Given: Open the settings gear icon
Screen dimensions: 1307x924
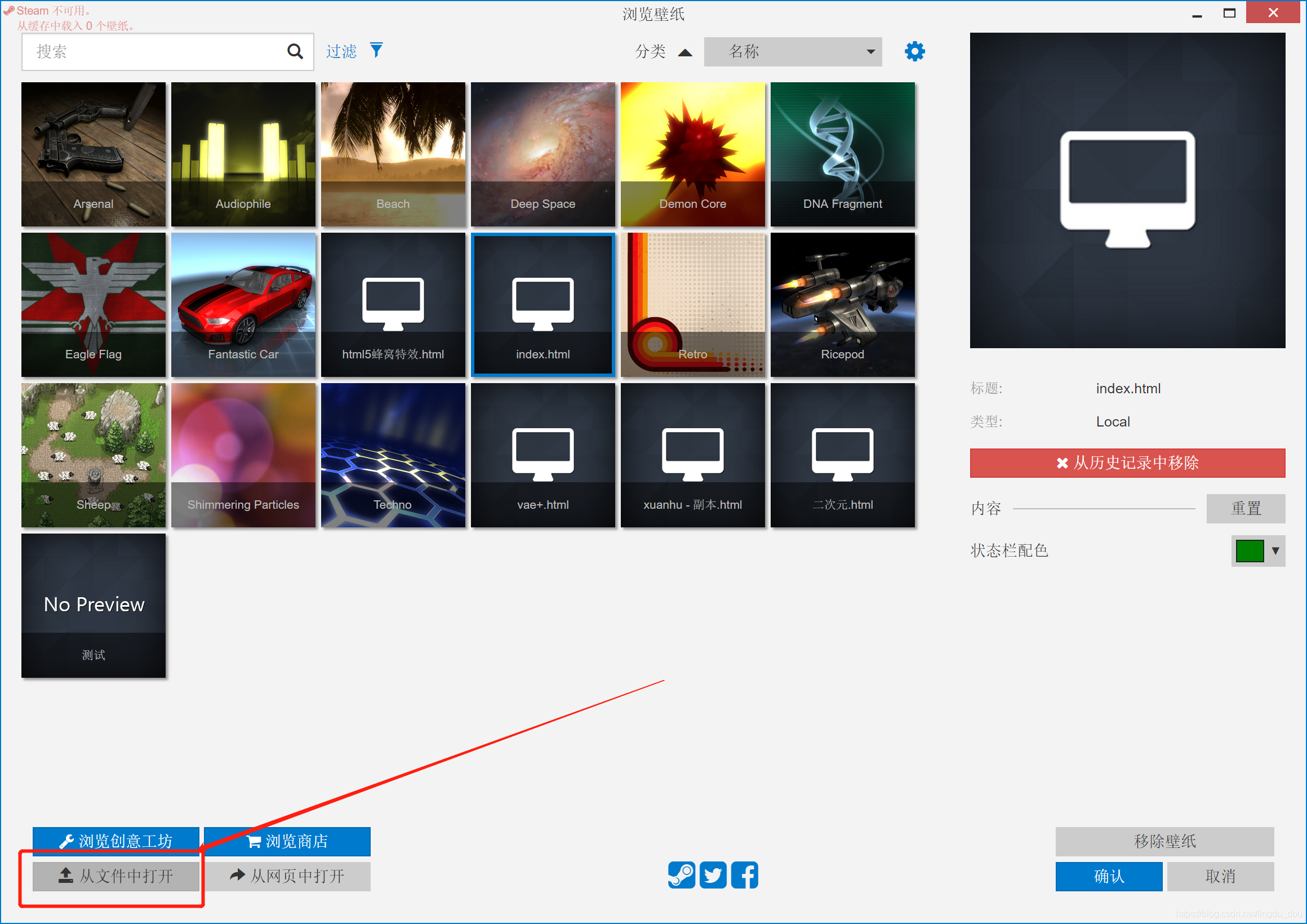Looking at the screenshot, I should pos(914,51).
